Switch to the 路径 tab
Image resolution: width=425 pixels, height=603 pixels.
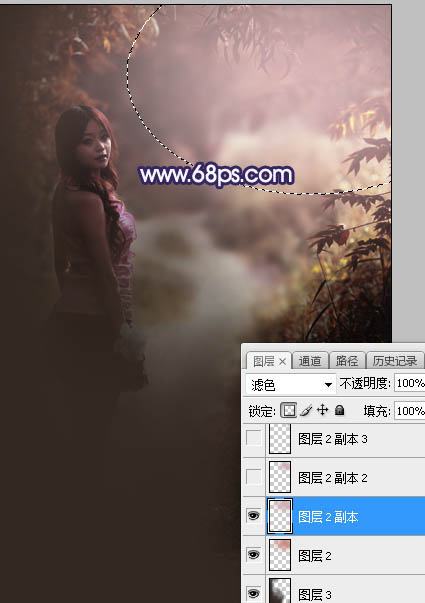(x=347, y=361)
